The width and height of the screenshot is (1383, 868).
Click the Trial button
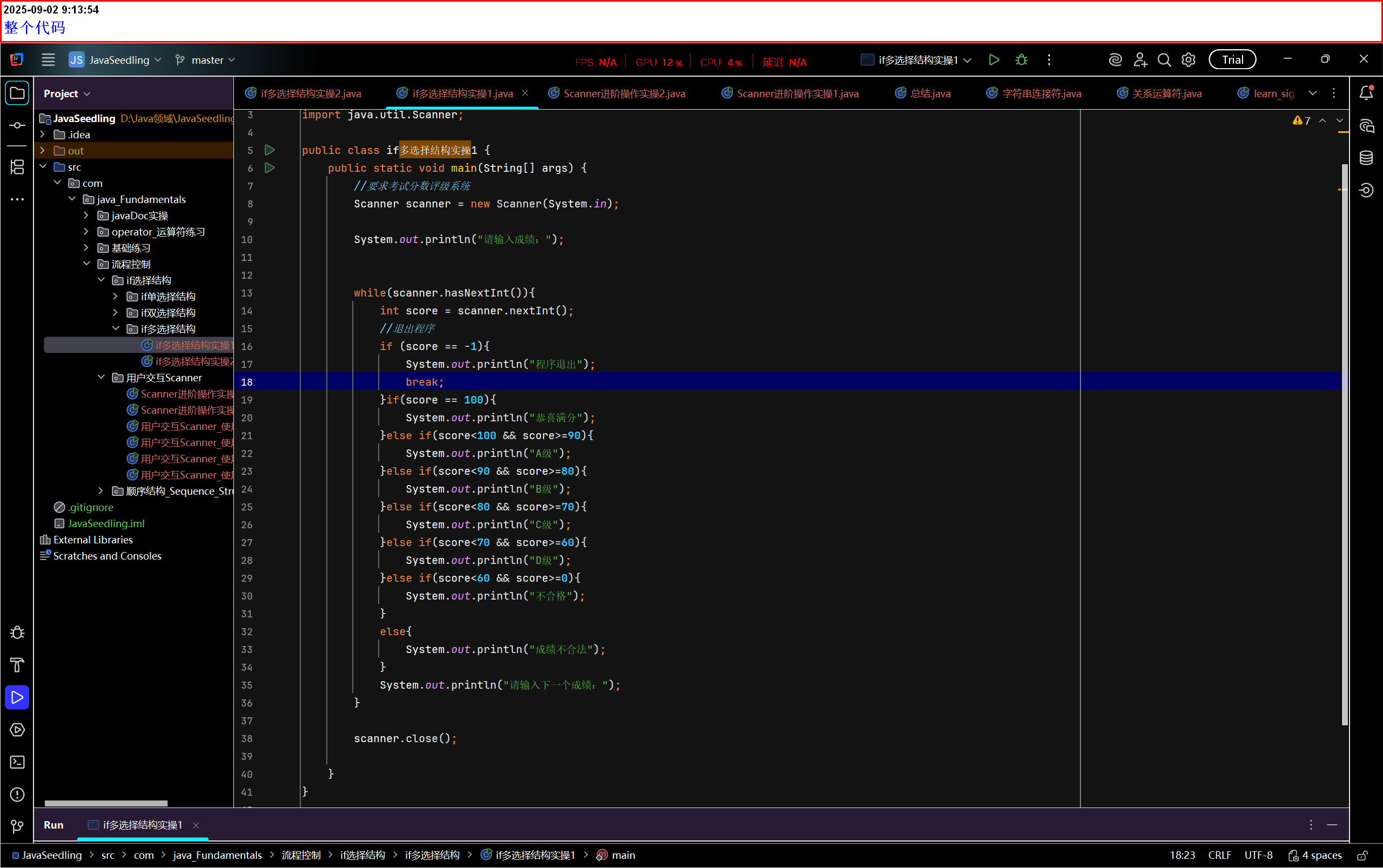coord(1232,60)
